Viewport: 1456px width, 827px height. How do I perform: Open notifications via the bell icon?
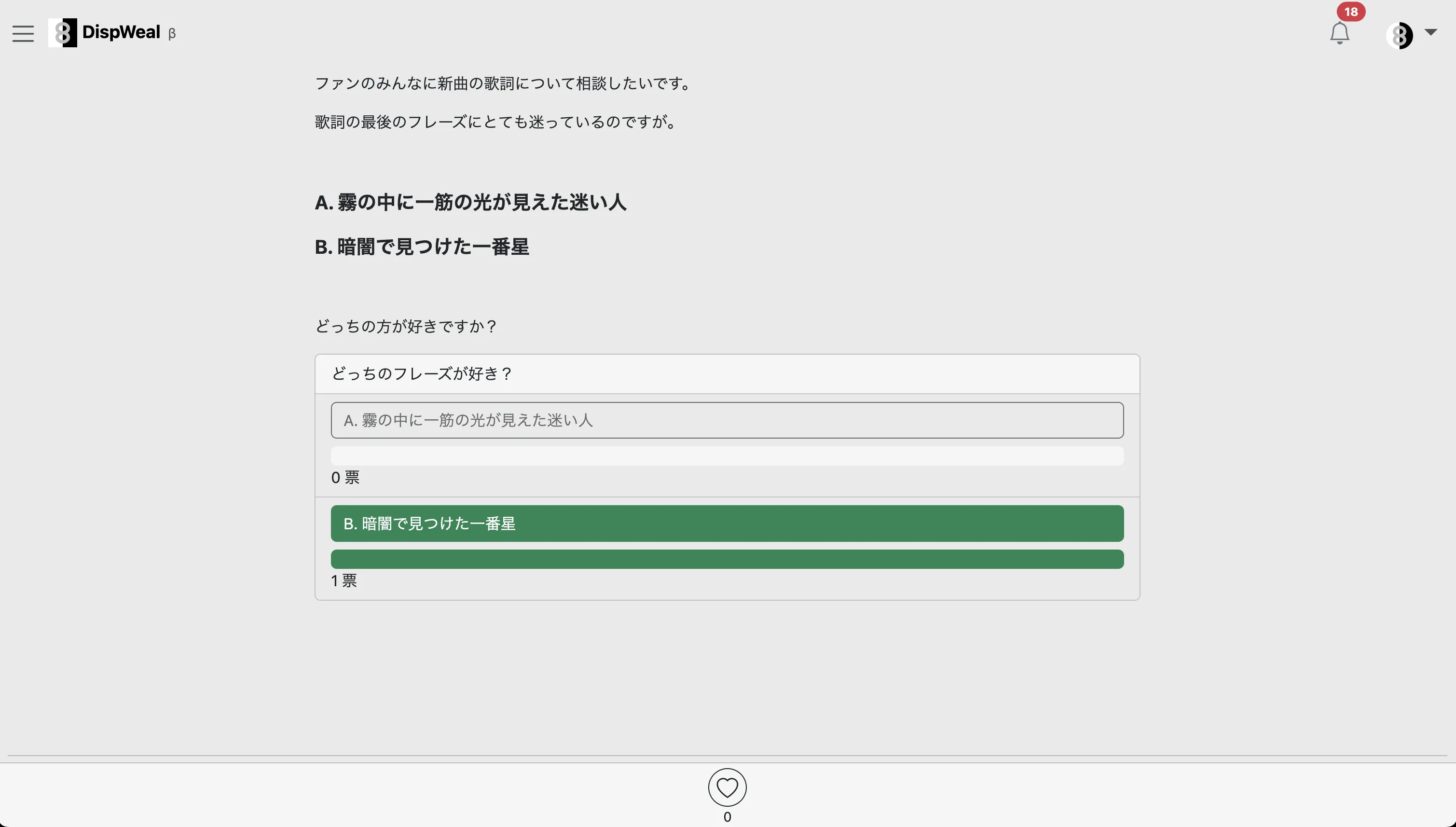coord(1339,33)
